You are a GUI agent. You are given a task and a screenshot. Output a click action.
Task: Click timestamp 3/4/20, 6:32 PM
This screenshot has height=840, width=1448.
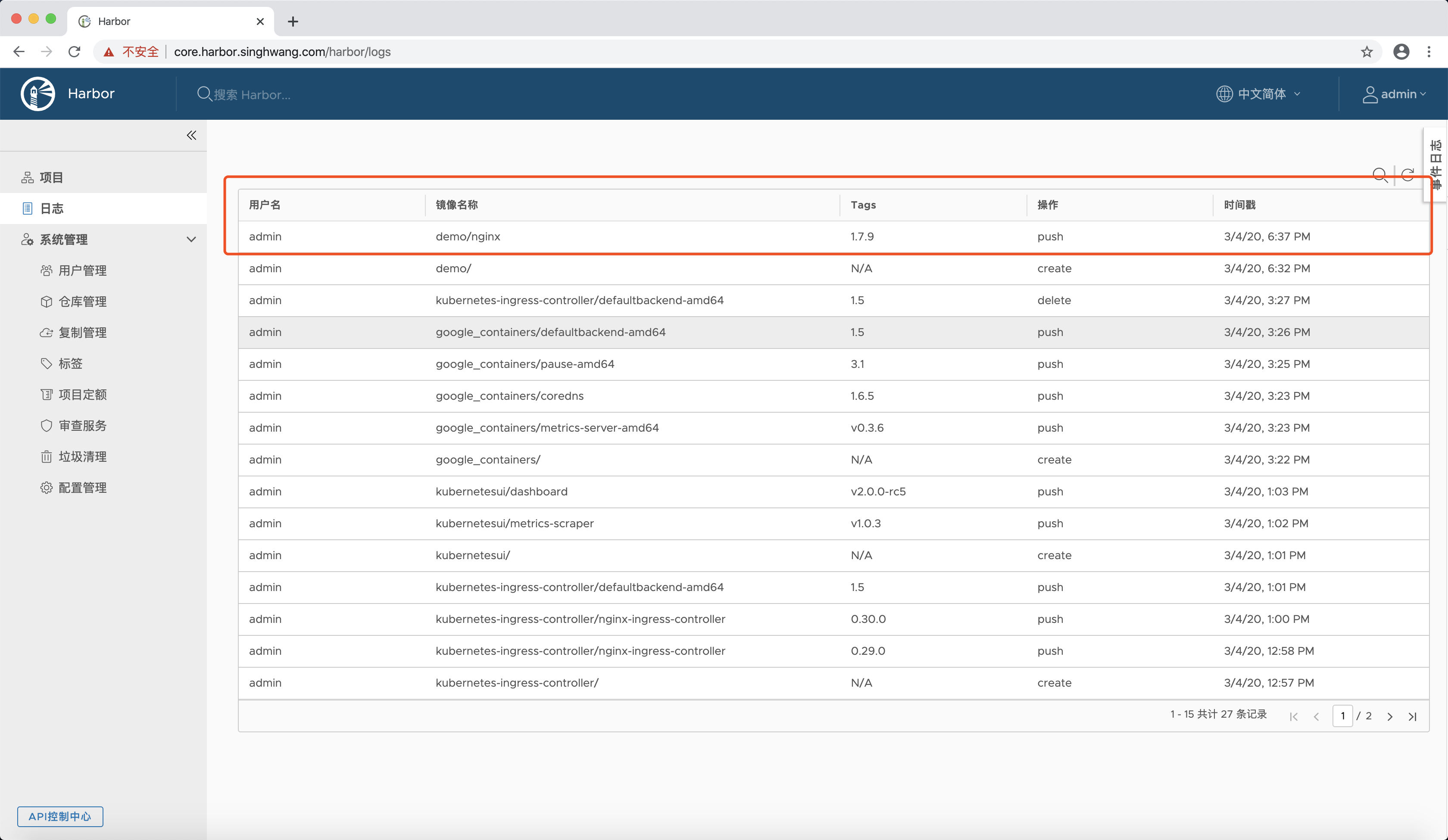pos(1267,268)
